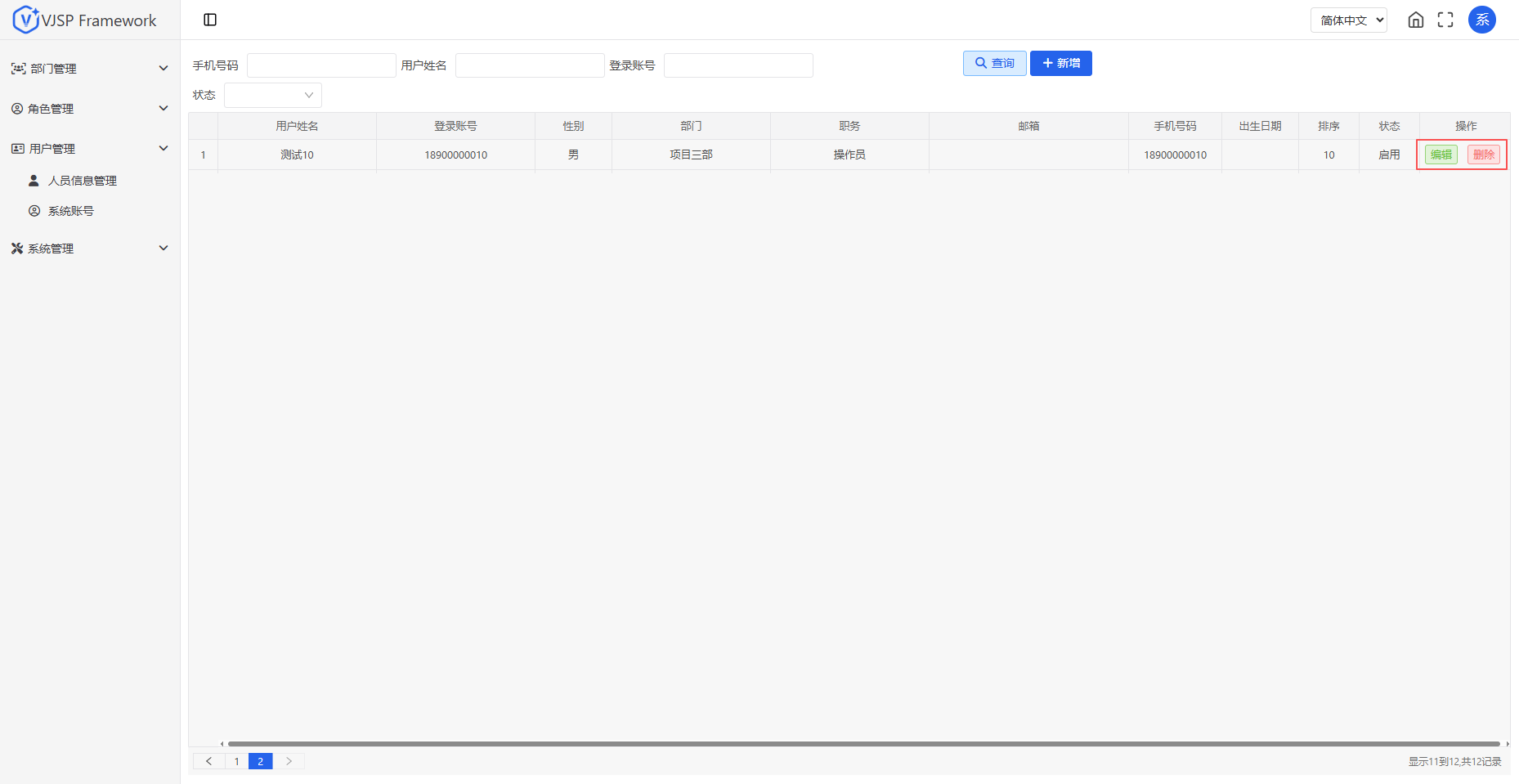Viewport: 1519px width, 784px height.
Task: Delete the 测试10 user row
Action: [1483, 155]
